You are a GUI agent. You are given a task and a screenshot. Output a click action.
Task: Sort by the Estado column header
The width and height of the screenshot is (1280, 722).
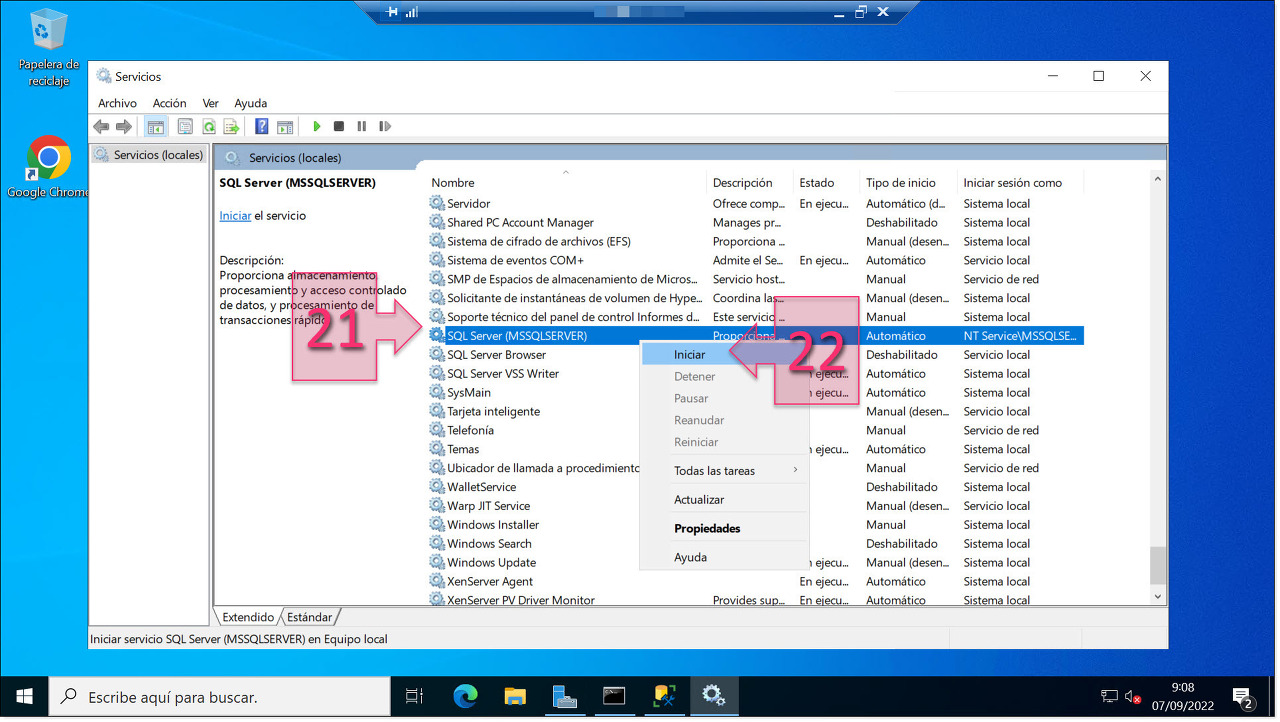coord(828,183)
